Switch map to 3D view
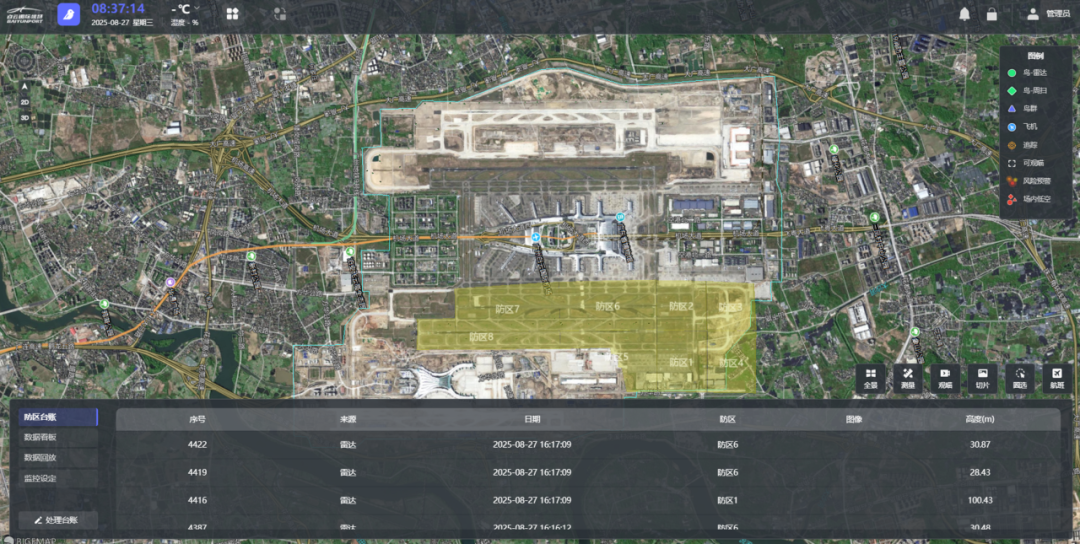Image resolution: width=1080 pixels, height=544 pixels. 25,117
